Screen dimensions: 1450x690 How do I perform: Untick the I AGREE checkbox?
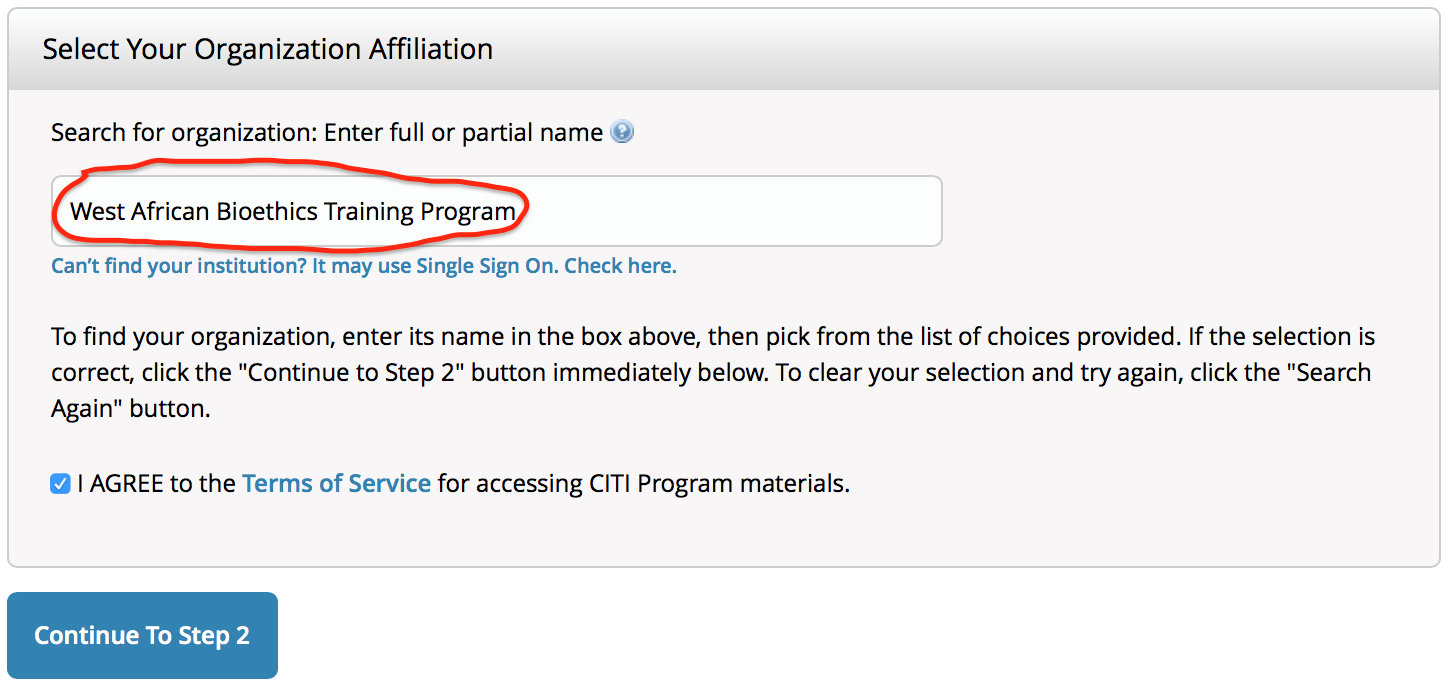(61, 484)
